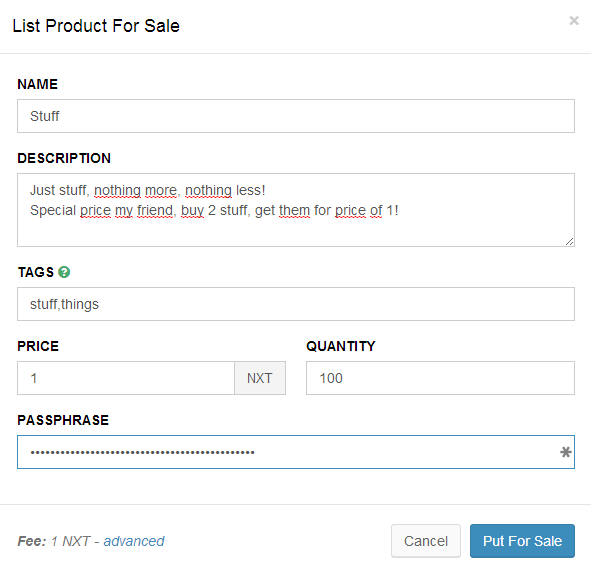Cancel the product listing
Image resolution: width=591 pixels, height=574 pixels.
426,541
